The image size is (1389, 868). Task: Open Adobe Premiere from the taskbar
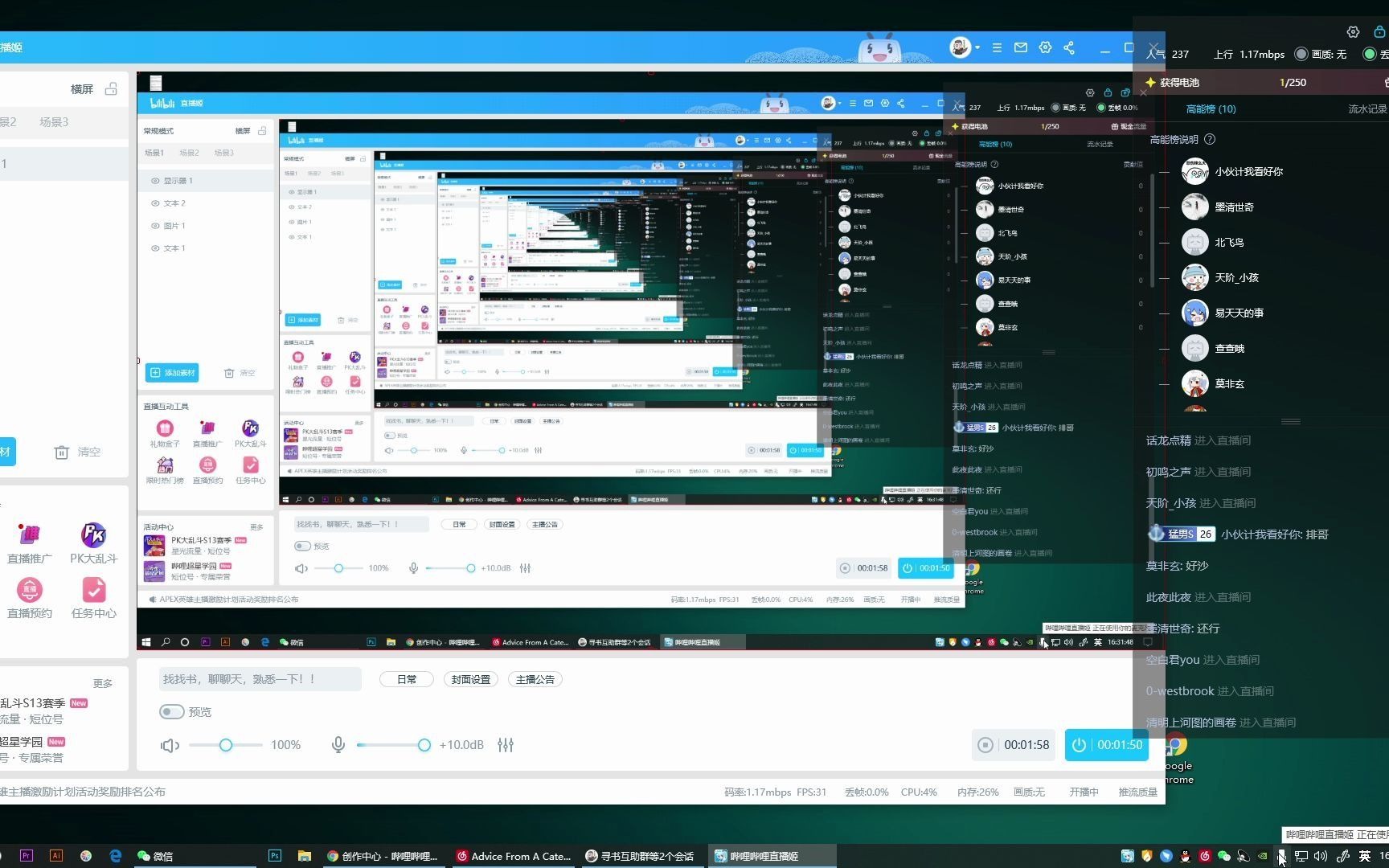[26, 856]
